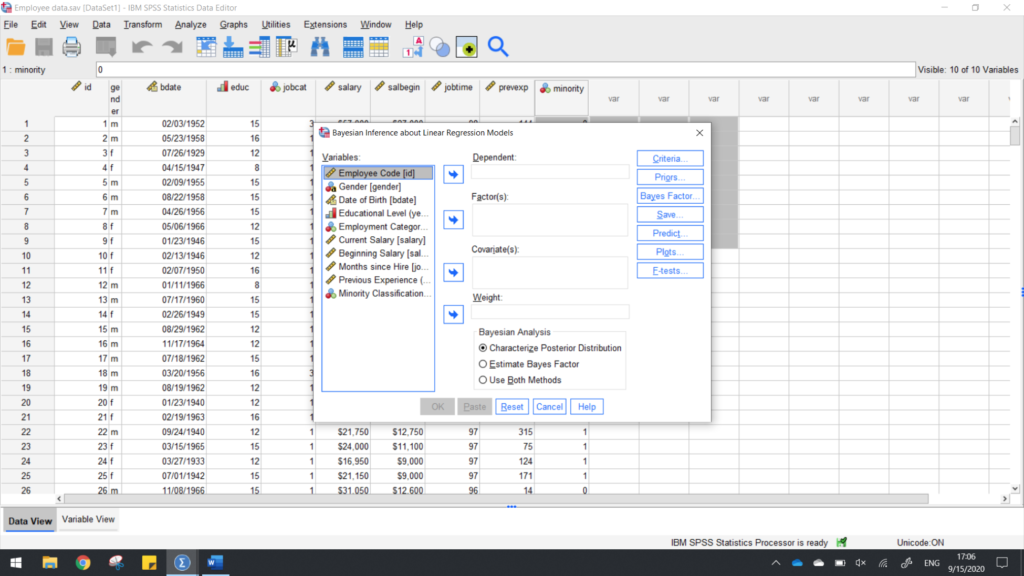
Task: Click the Dependent variable field
Action: 550,172
